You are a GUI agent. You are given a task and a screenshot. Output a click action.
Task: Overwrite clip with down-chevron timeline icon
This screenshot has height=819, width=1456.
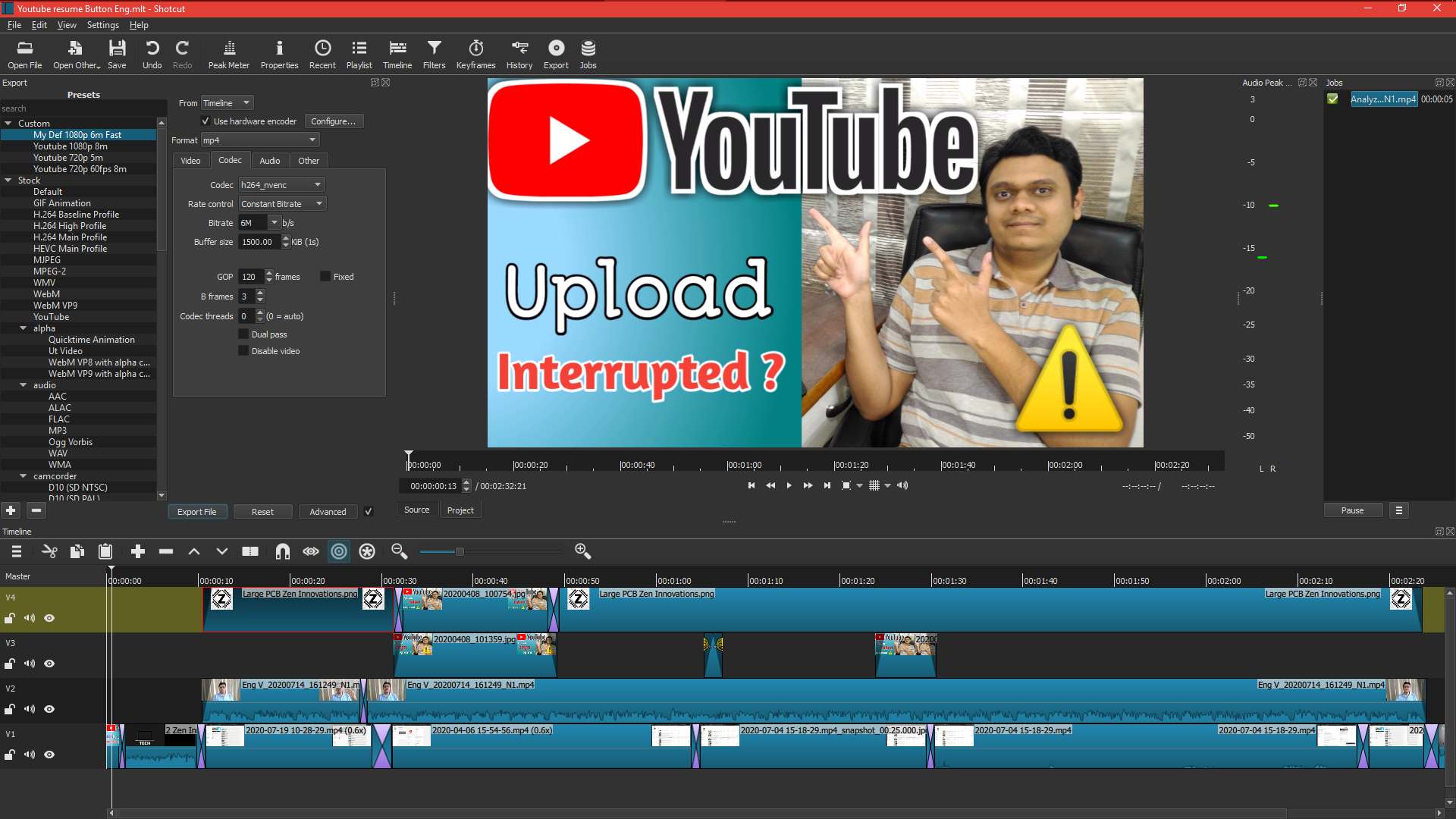click(x=222, y=551)
